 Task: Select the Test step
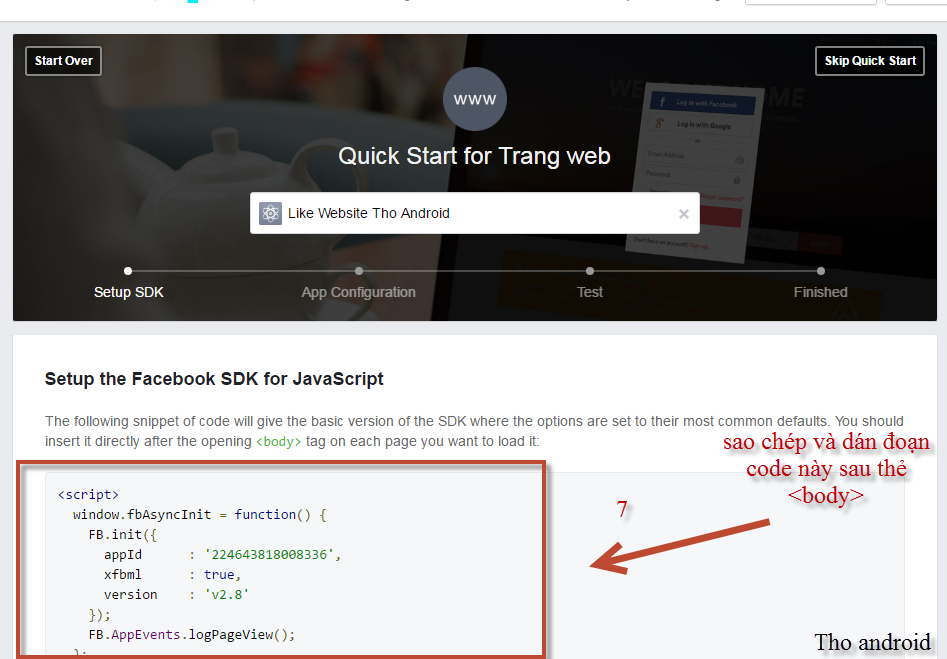[x=589, y=292]
